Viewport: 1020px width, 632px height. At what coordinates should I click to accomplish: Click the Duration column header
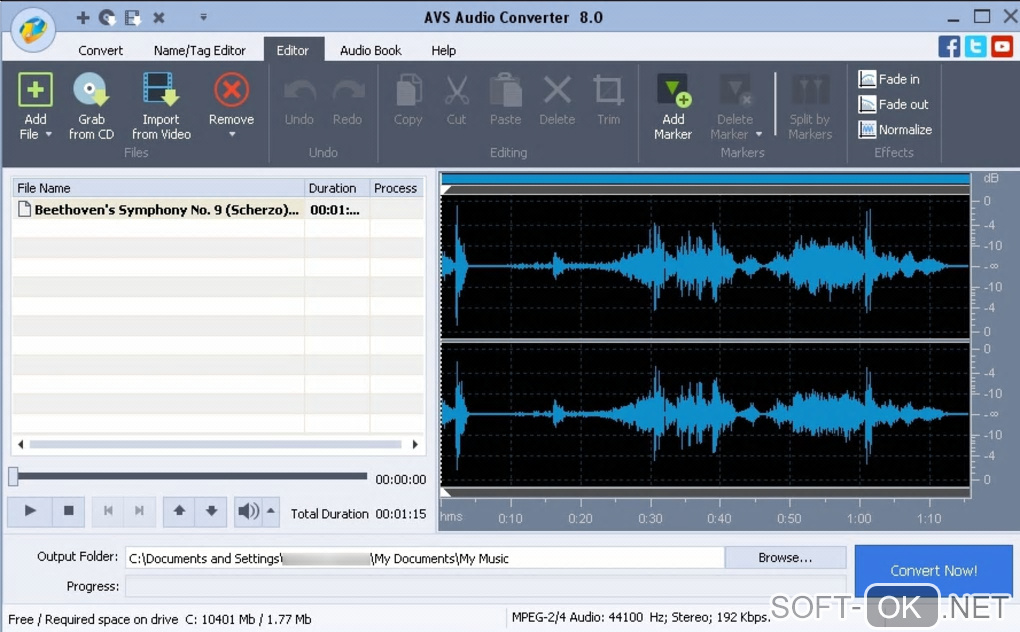337,188
